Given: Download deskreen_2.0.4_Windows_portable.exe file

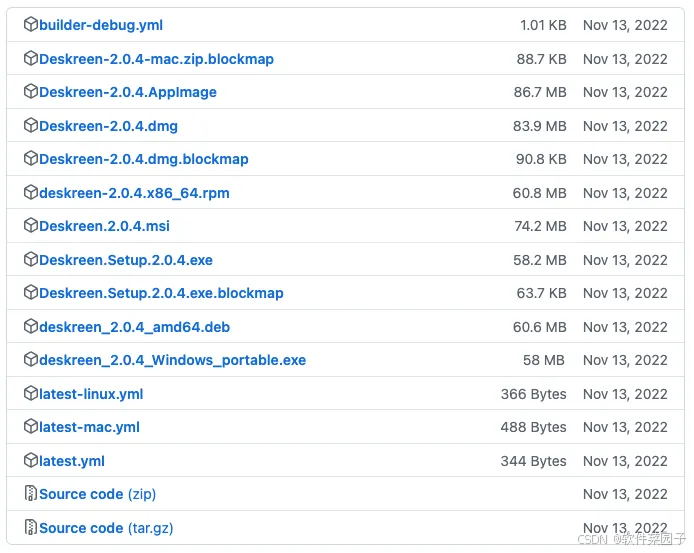Looking at the screenshot, I should (x=173, y=360).
